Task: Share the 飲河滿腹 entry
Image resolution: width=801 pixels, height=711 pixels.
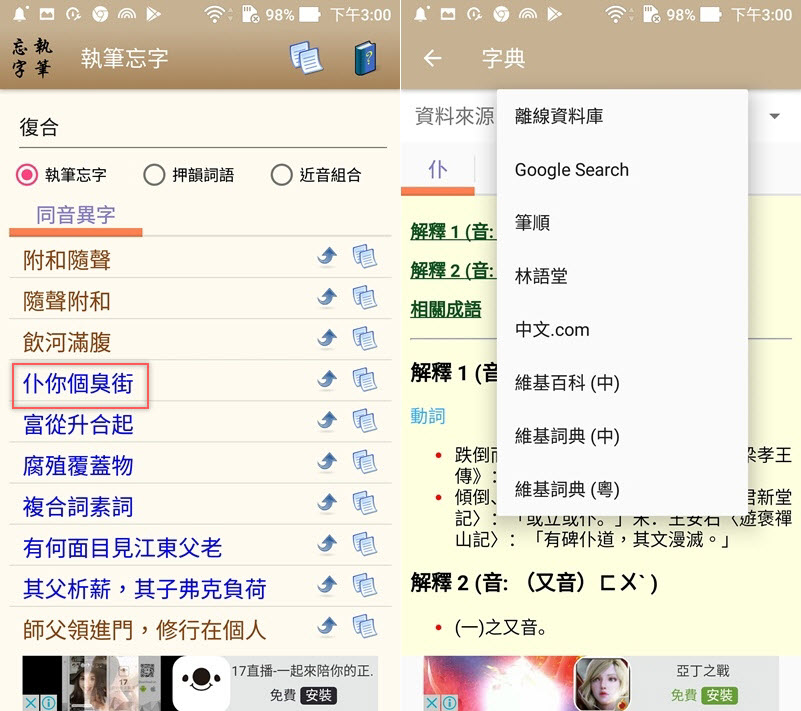Action: point(327,338)
